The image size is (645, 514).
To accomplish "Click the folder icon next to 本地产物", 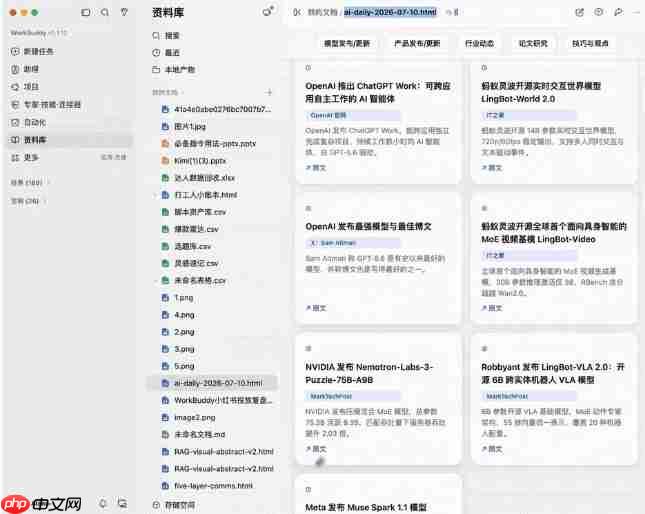I will [156, 70].
